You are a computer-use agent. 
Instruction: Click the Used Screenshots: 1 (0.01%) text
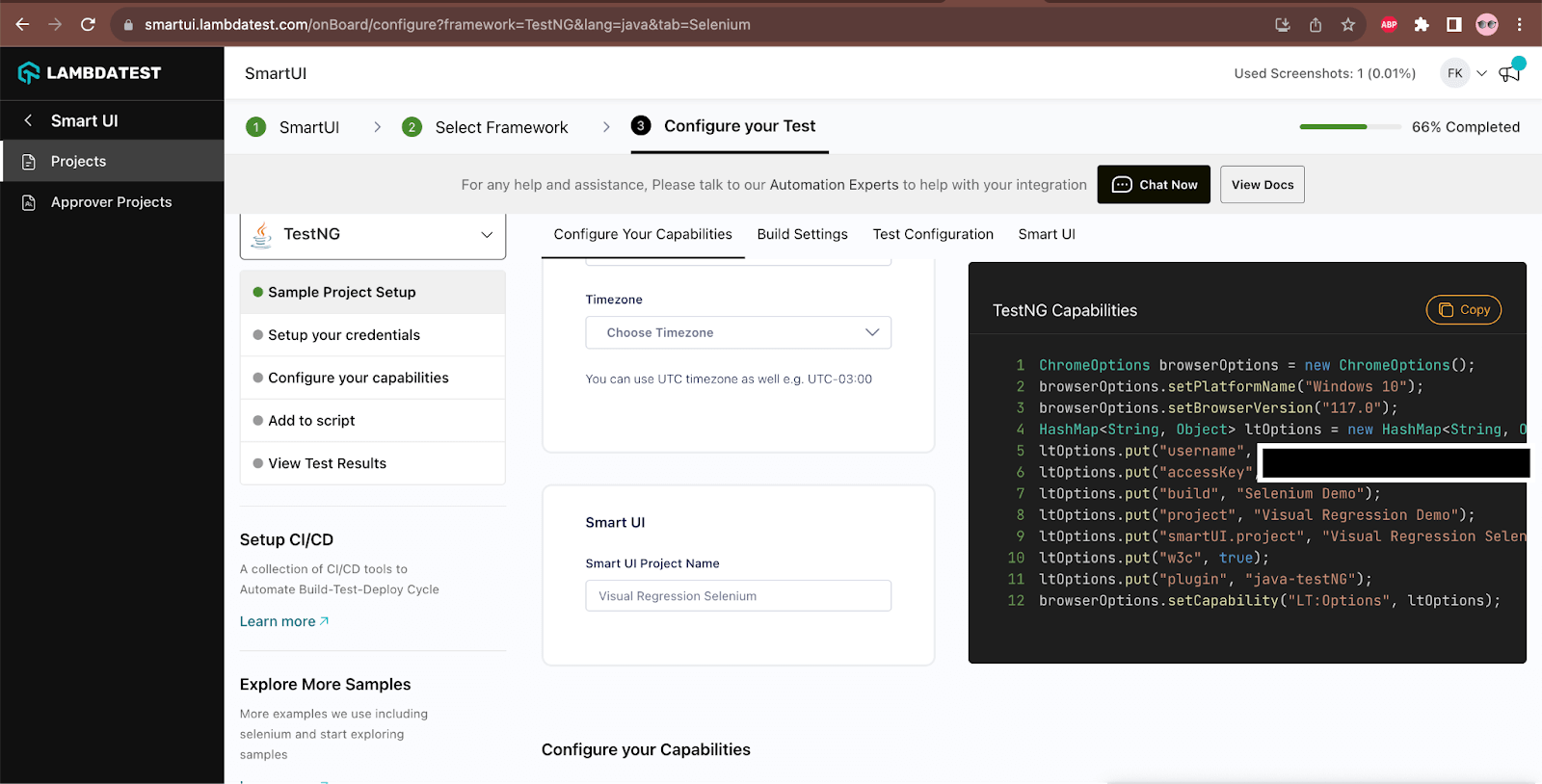coord(1324,73)
